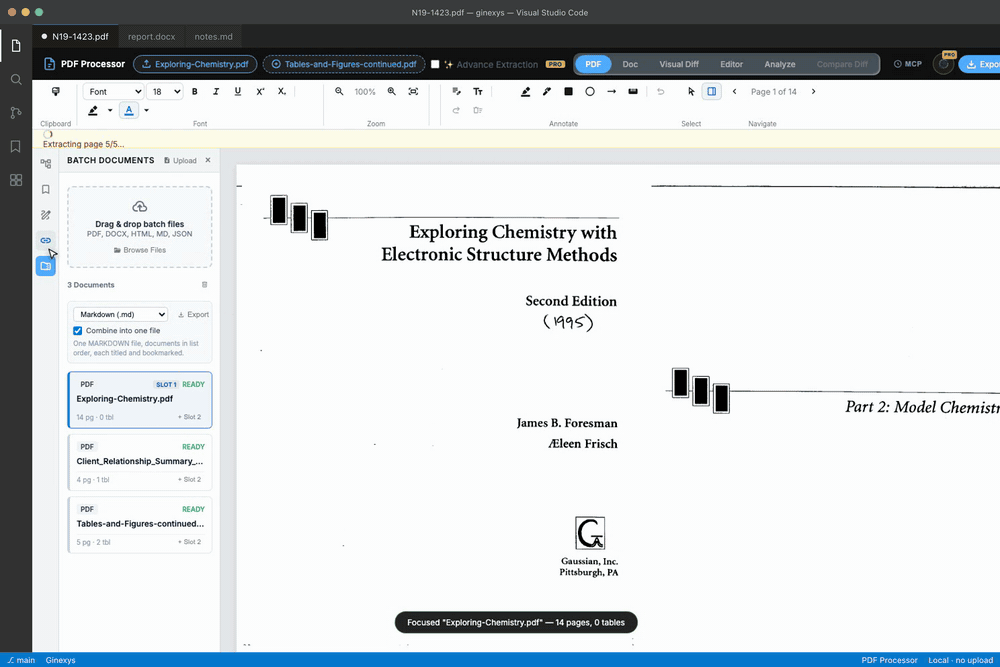Enable the Advance Extraction checkbox
Image resolution: width=1000 pixels, height=667 pixels.
pyautogui.click(x=435, y=64)
